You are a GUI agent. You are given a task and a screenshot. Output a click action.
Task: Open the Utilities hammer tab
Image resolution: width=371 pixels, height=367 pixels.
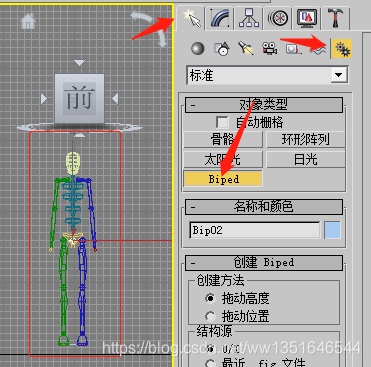point(335,18)
